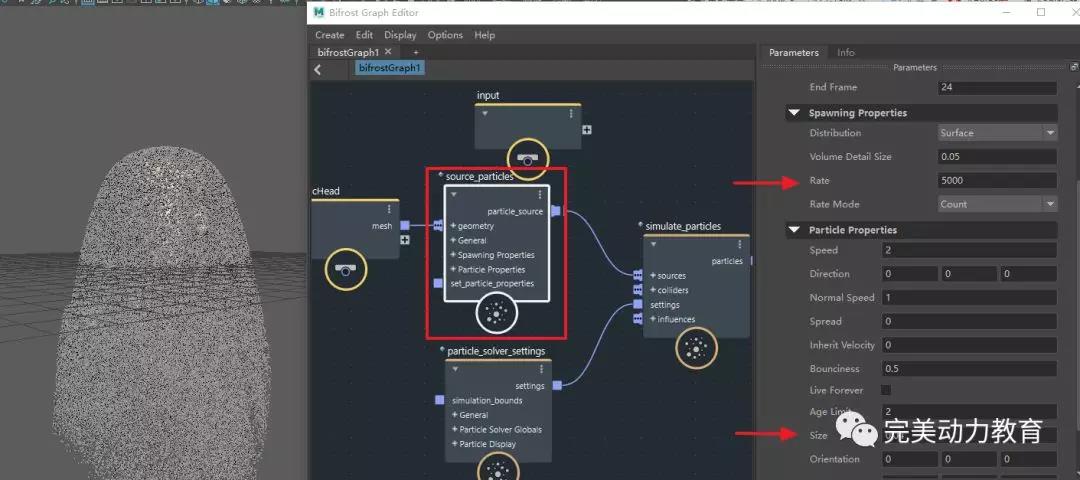Open the Rate Mode dropdown set to Count
This screenshot has height=480, width=1080.
pos(997,204)
